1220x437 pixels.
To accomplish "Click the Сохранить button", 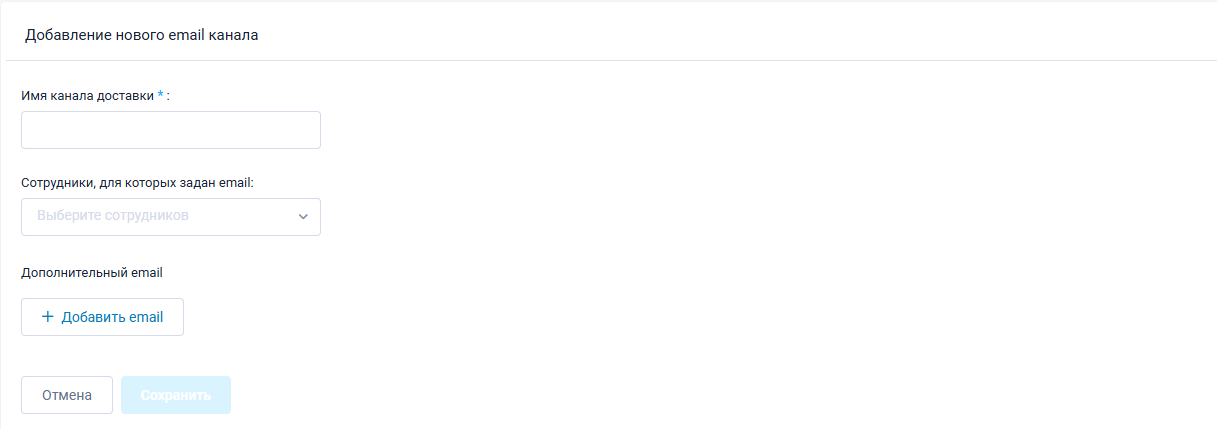I will [x=176, y=395].
